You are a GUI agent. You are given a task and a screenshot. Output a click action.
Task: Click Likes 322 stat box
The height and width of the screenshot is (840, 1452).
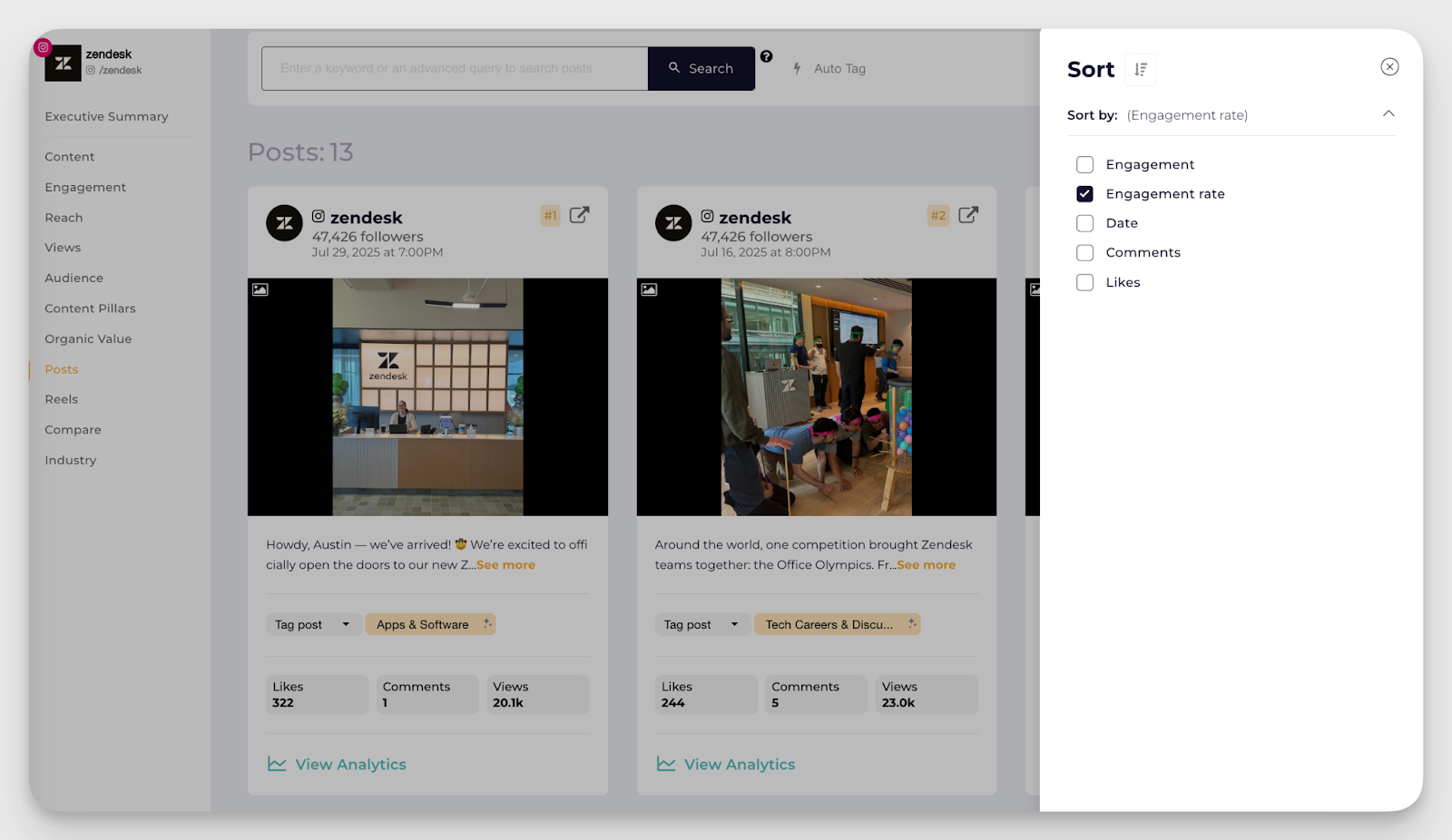318,695
